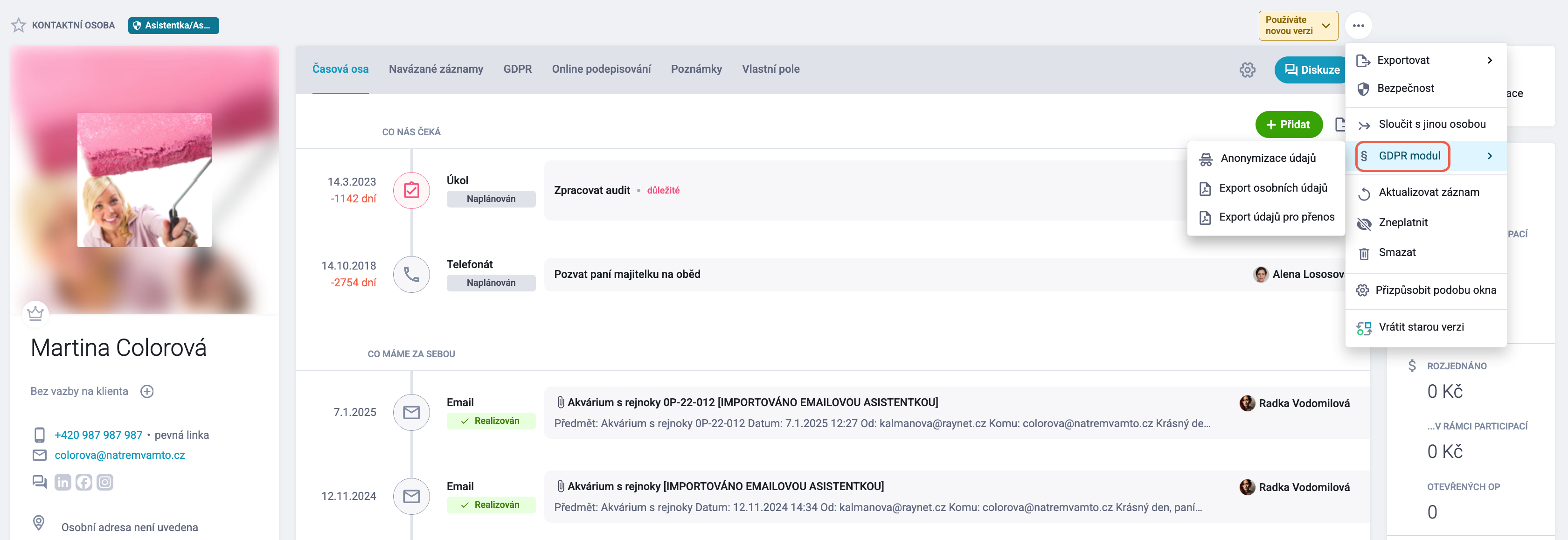Screen dimensions: 1568x540
Task: Open 'Pozvat paní majitelku na oběd' call
Action: click(627, 275)
